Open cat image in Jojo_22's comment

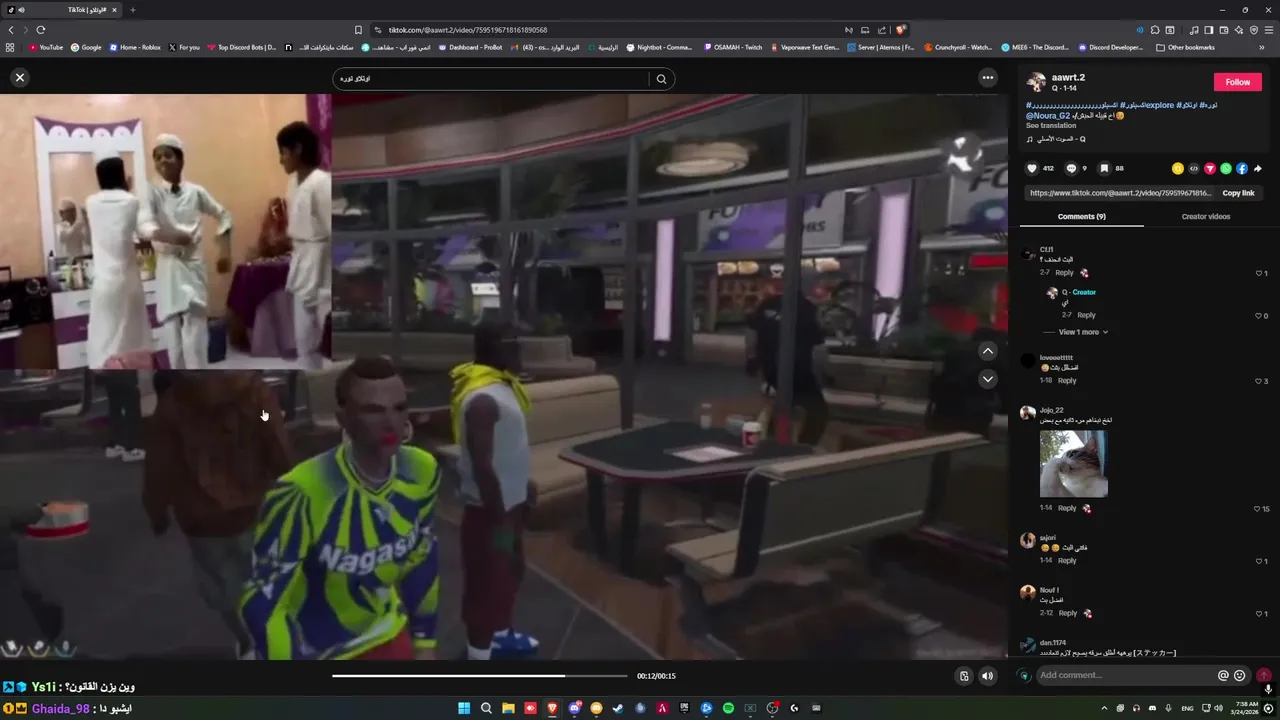[x=1073, y=464]
